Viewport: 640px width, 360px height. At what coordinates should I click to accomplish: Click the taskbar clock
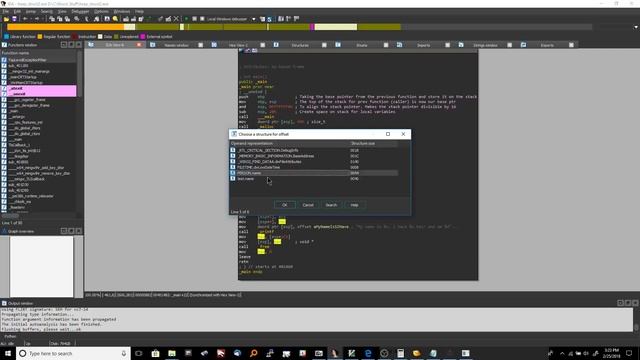[611, 353]
